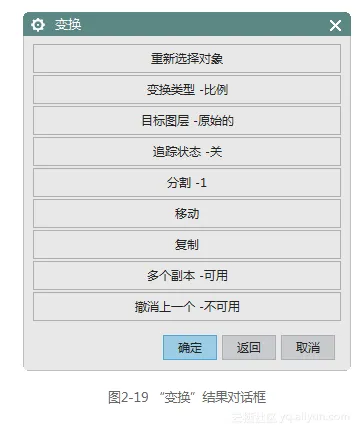Cancel the dialog via 取消

tap(308, 347)
